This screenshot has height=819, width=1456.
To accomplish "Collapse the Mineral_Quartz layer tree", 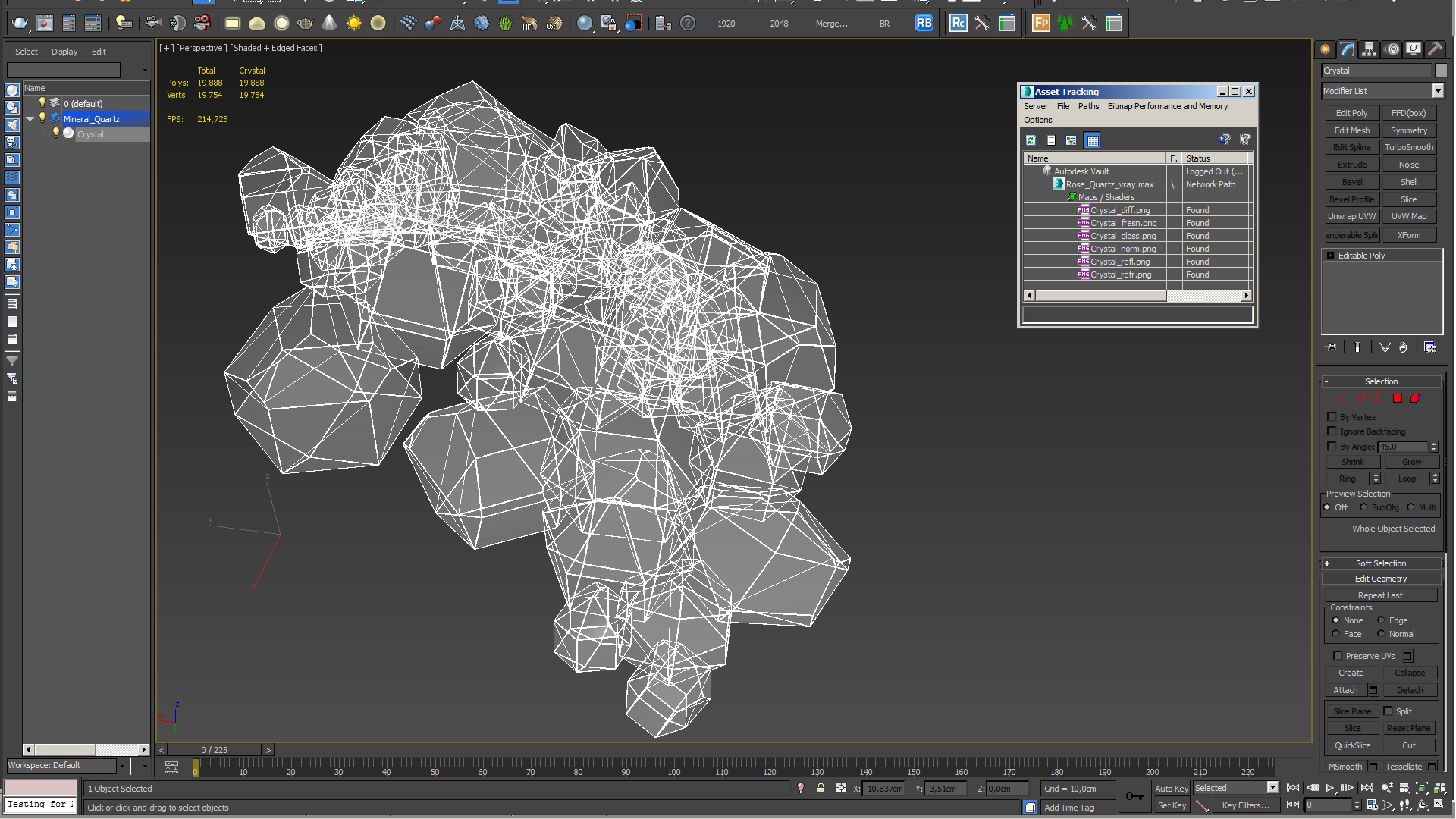I will [x=30, y=119].
